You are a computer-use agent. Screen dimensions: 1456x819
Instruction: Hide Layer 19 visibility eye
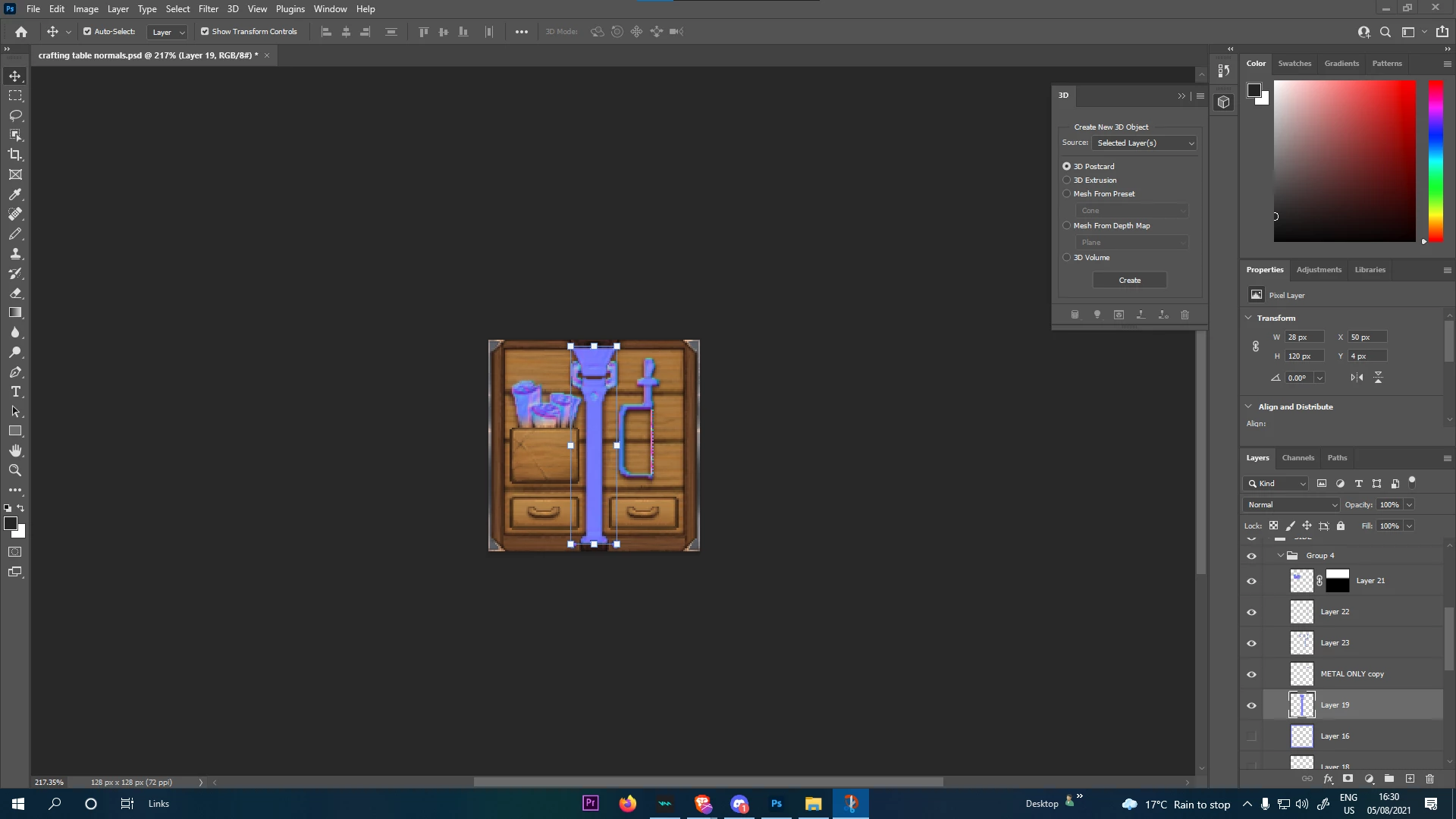coord(1251,705)
